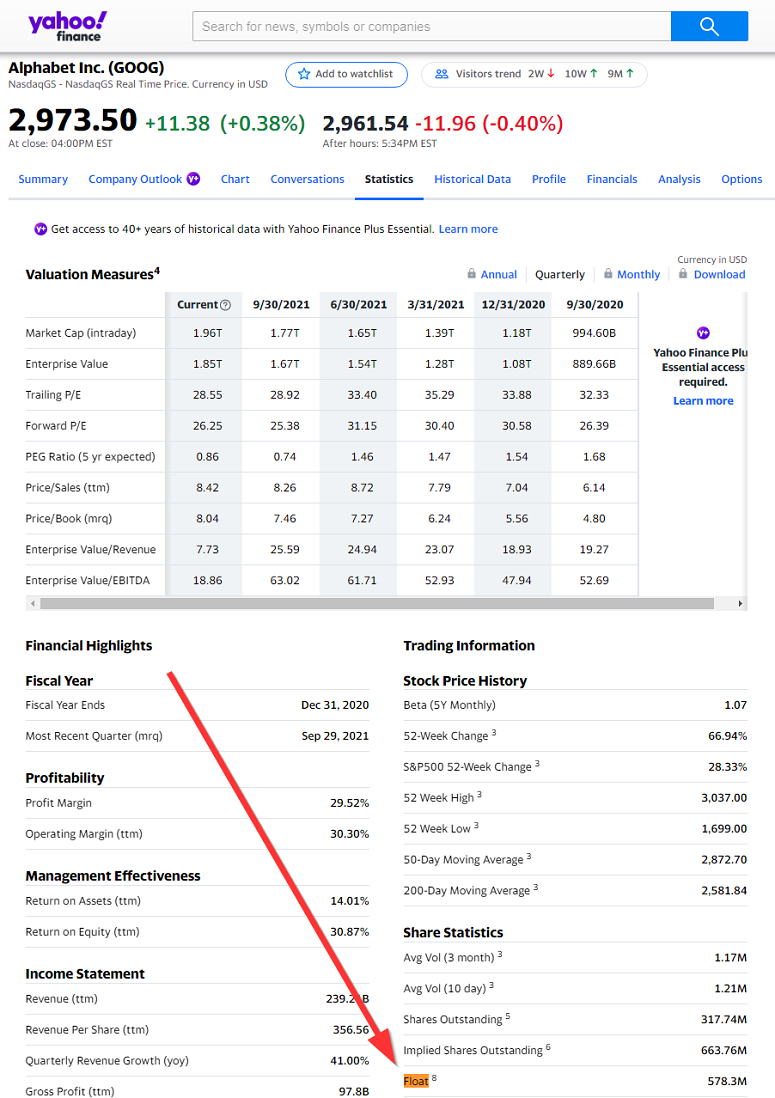Click the Avg Vol (3 month) label
This screenshot has width=775, height=1098.
click(x=452, y=957)
